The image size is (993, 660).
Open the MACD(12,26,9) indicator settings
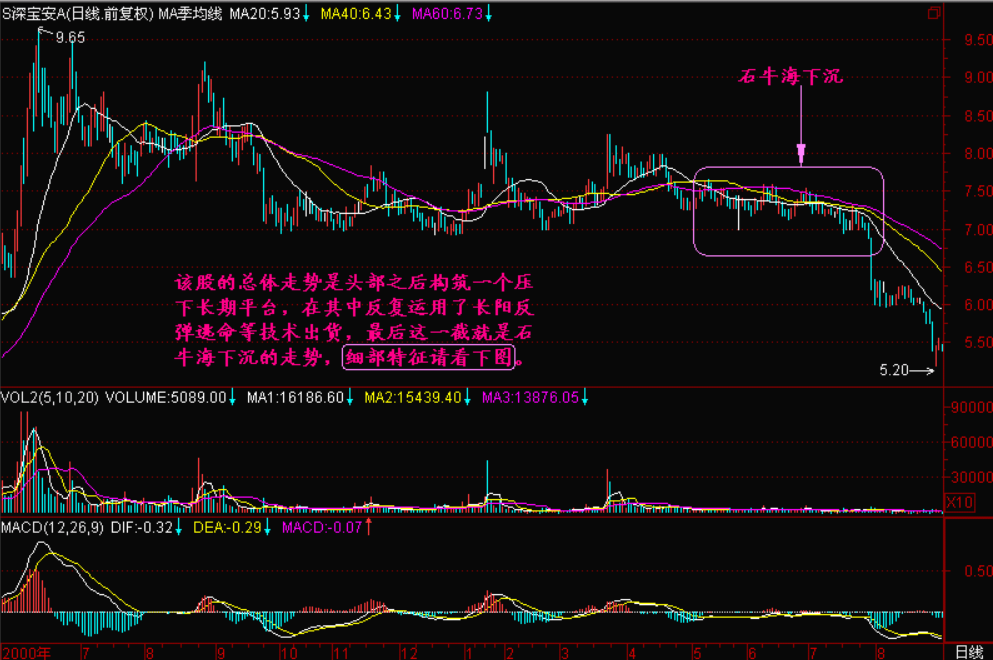pos(46,525)
